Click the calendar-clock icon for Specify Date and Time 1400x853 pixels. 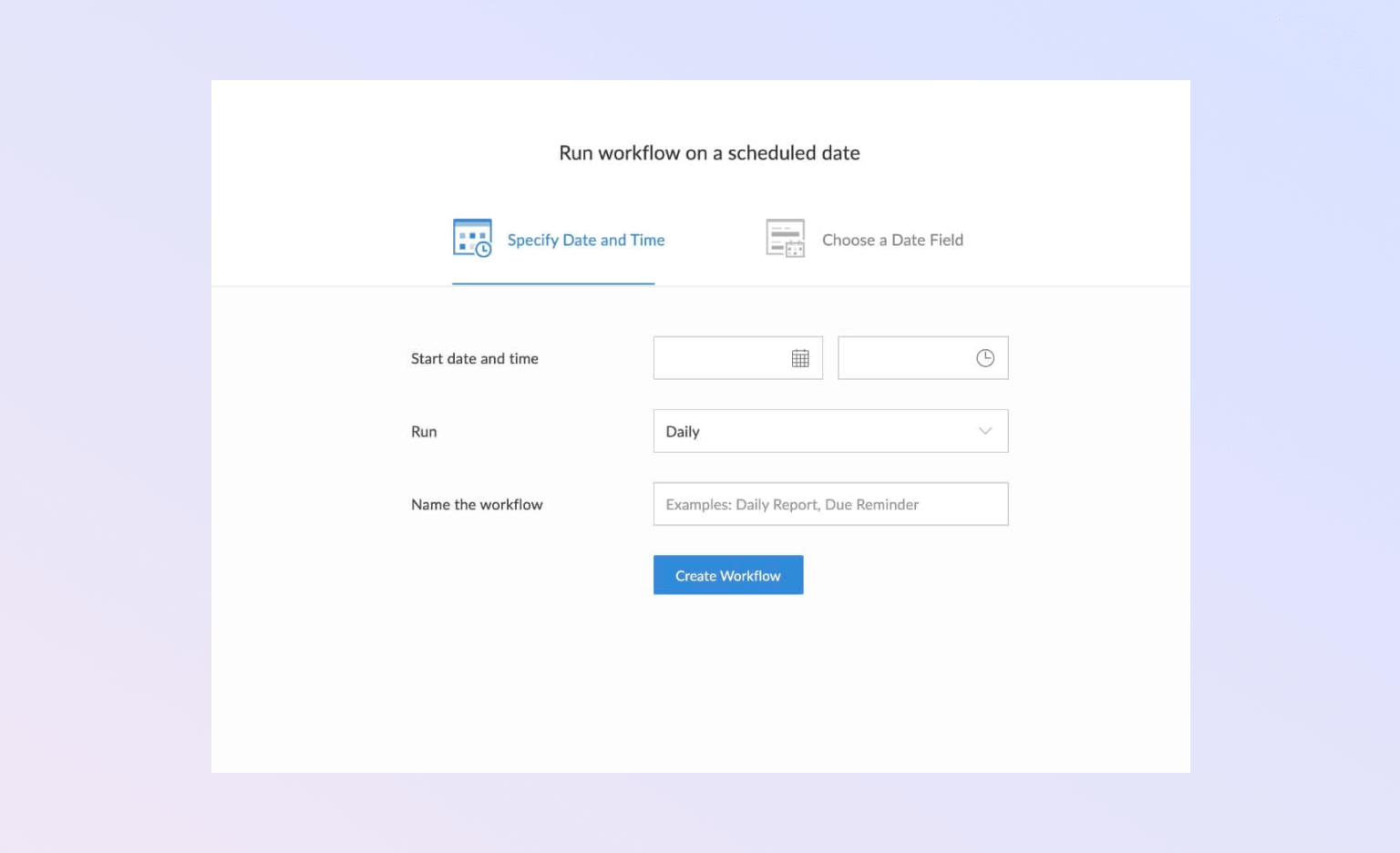(472, 239)
